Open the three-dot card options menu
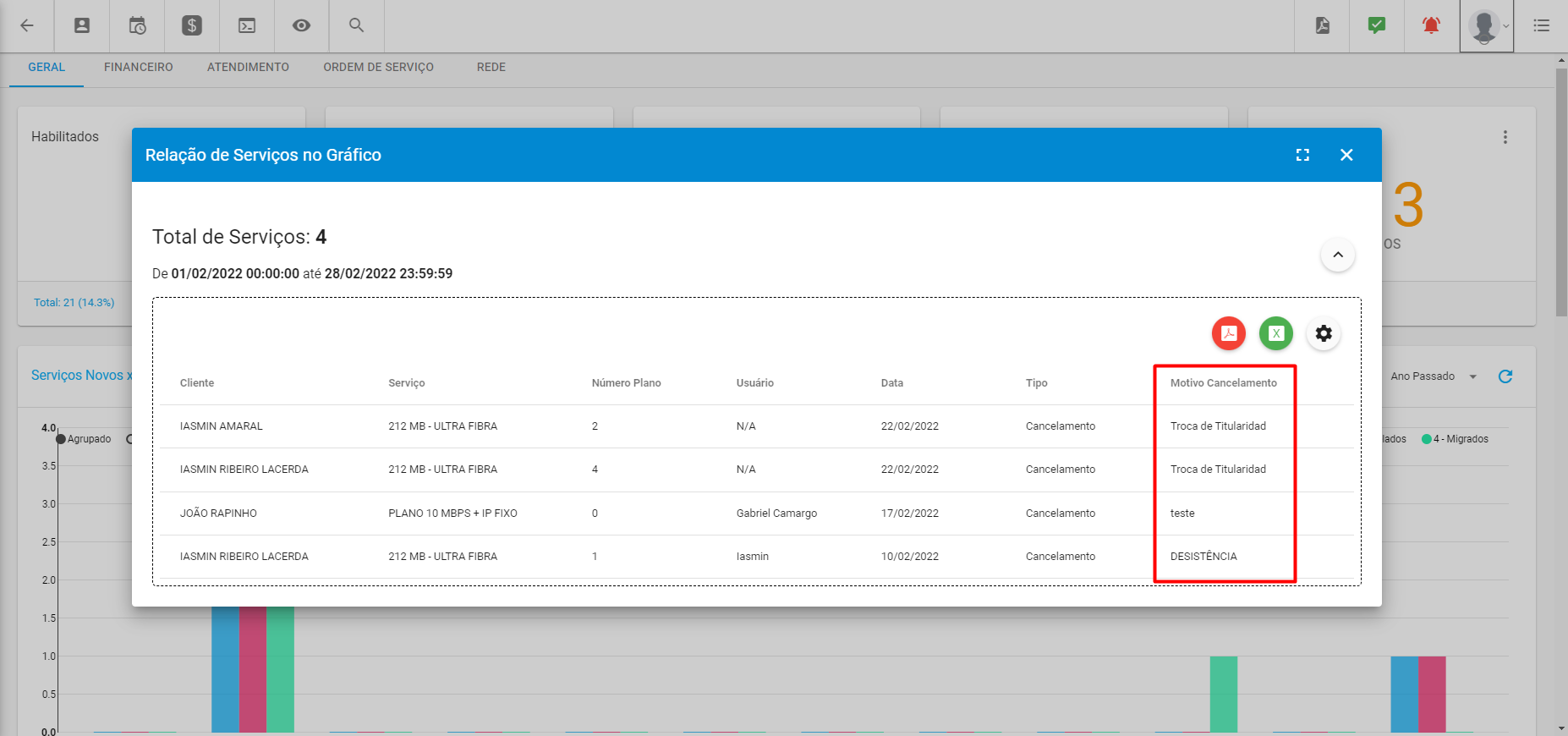Viewport: 1568px width, 736px height. click(1505, 137)
